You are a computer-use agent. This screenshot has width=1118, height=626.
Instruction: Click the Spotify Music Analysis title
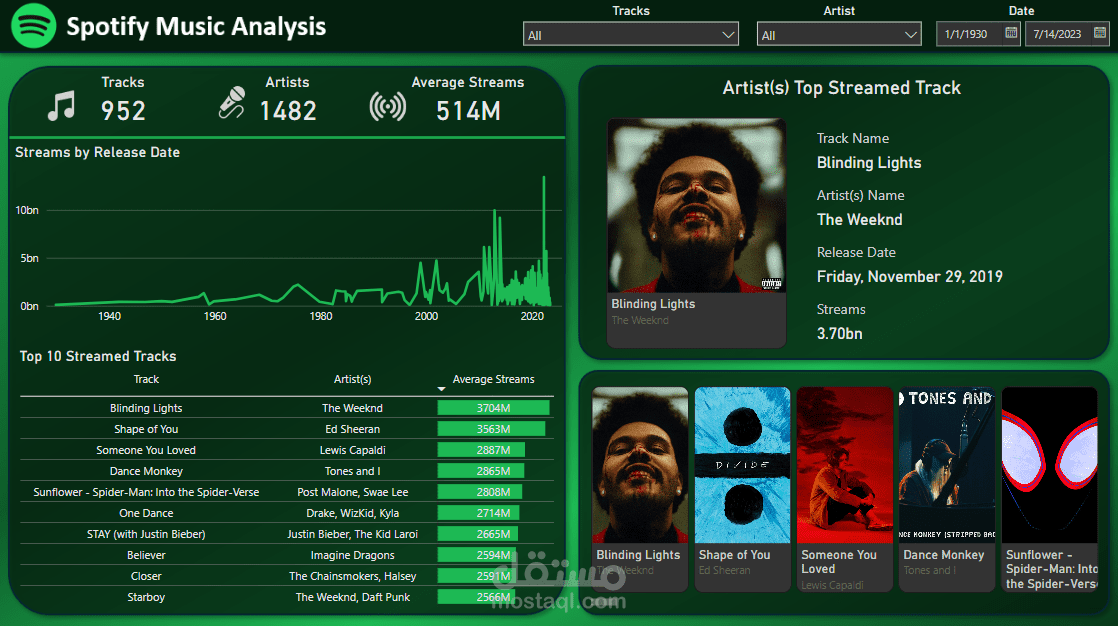(x=196, y=26)
